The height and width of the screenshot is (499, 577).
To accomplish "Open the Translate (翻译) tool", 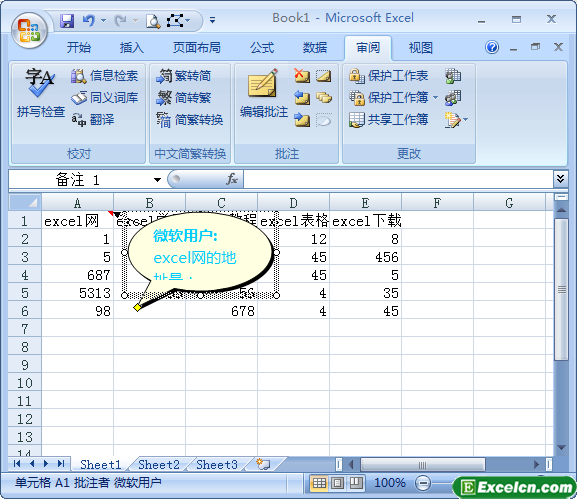I will point(93,119).
